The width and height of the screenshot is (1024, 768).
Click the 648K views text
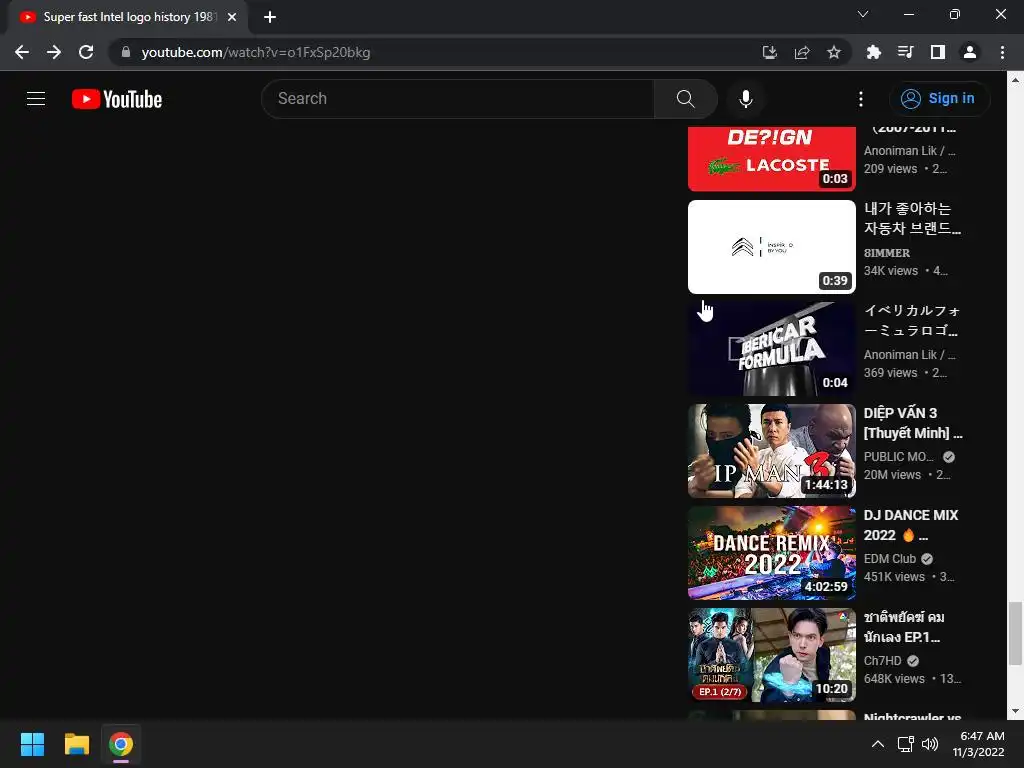(x=894, y=679)
